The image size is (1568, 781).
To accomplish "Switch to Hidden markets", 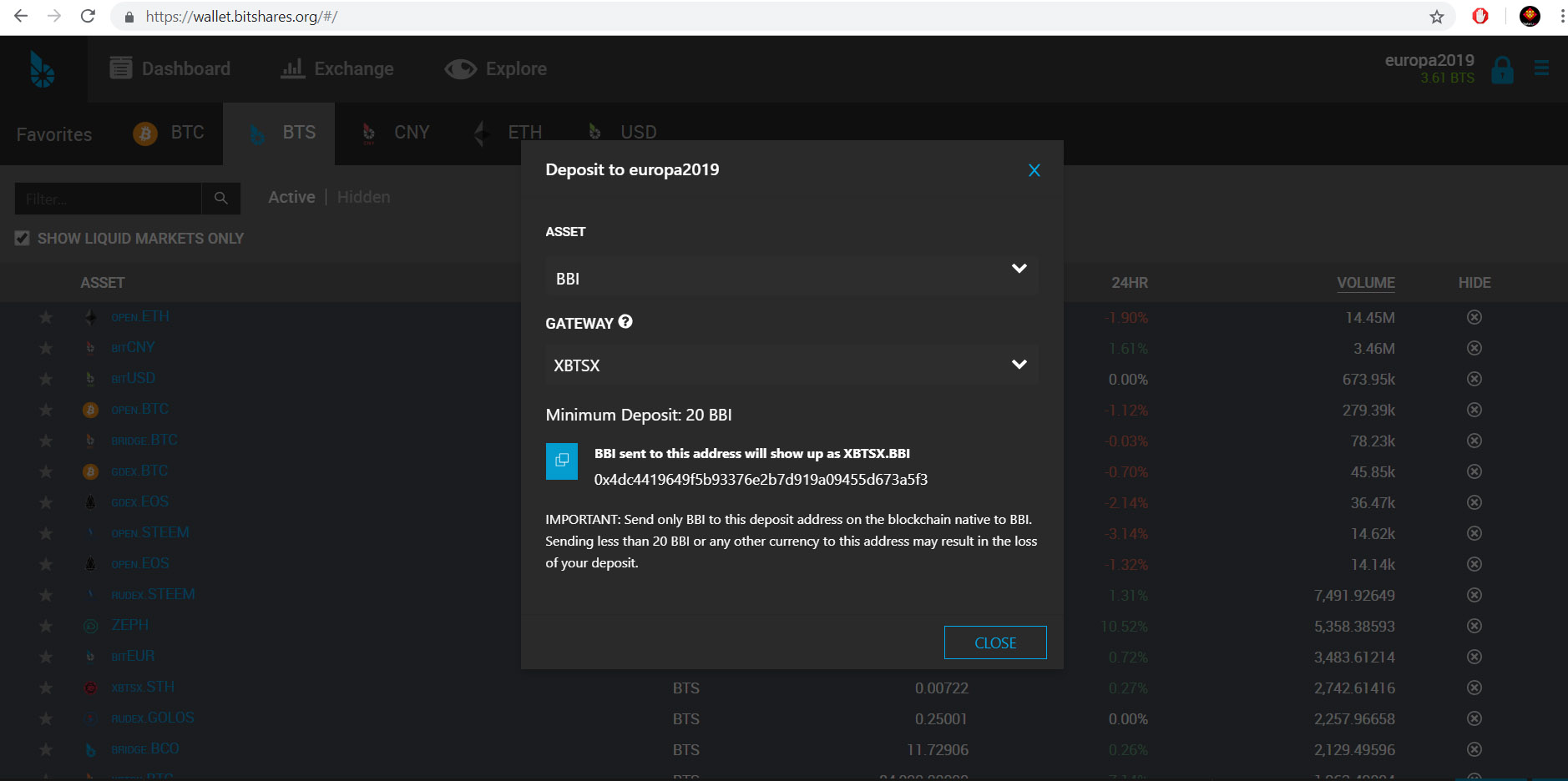I will point(363,197).
